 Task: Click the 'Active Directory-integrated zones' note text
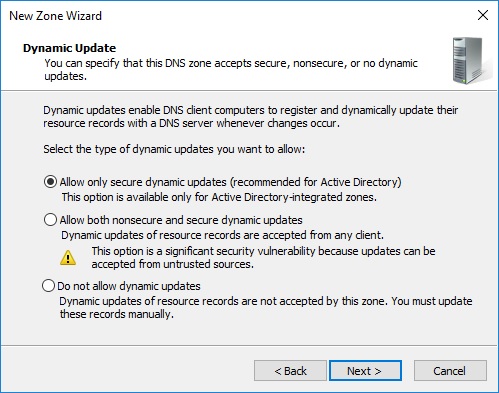294,197
